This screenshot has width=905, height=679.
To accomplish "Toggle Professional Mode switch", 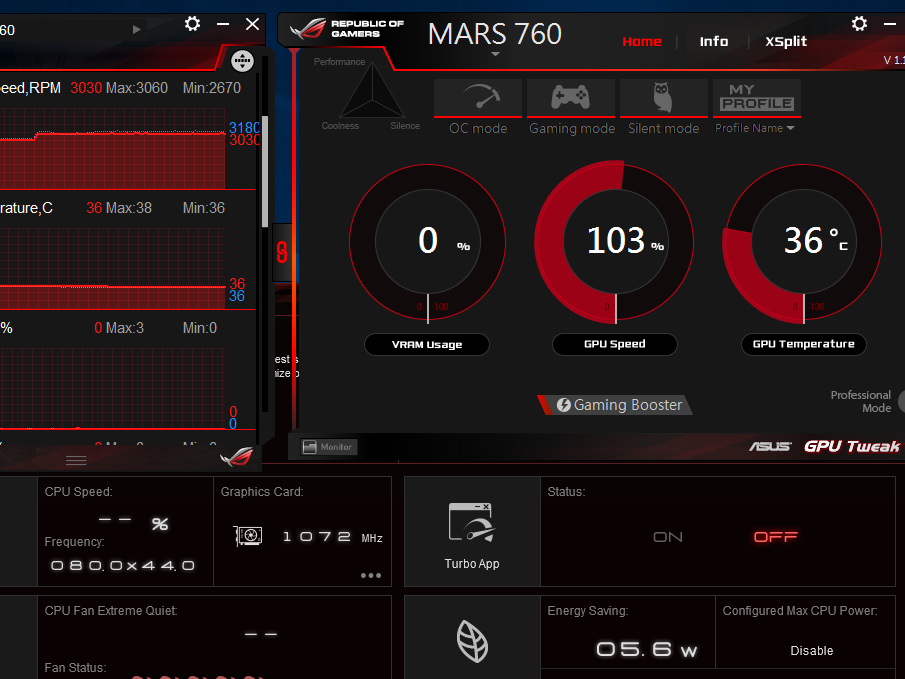I will click(900, 402).
